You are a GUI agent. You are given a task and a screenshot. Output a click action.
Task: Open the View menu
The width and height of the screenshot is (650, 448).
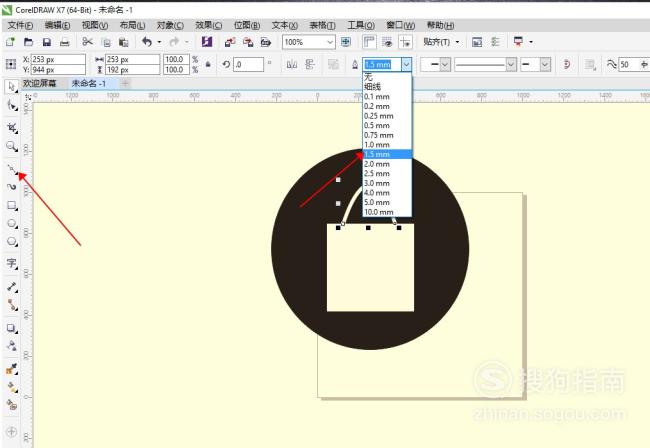(95, 25)
